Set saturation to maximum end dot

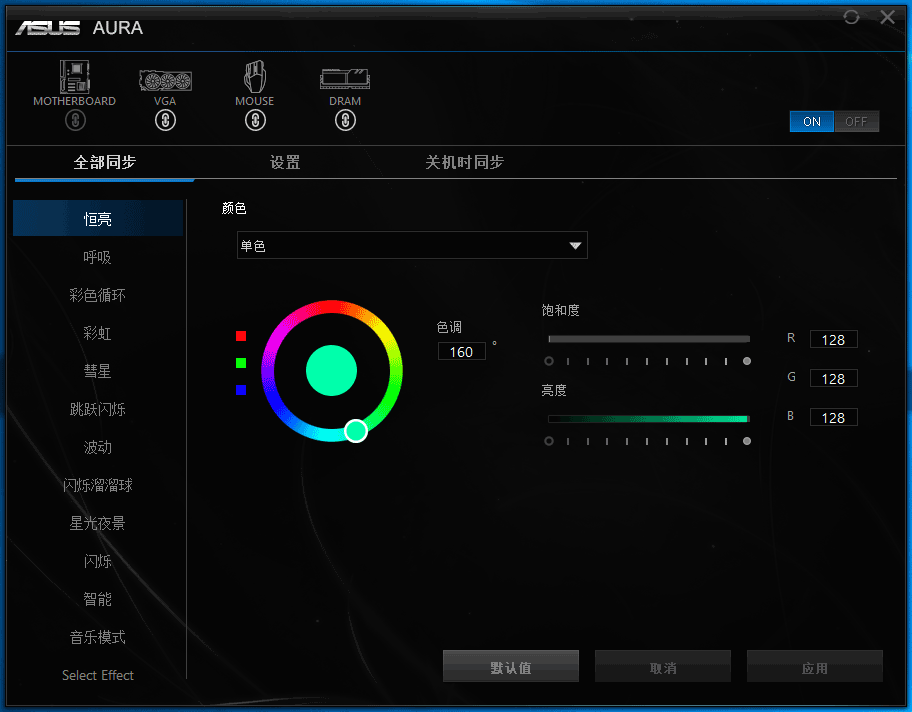click(x=747, y=361)
